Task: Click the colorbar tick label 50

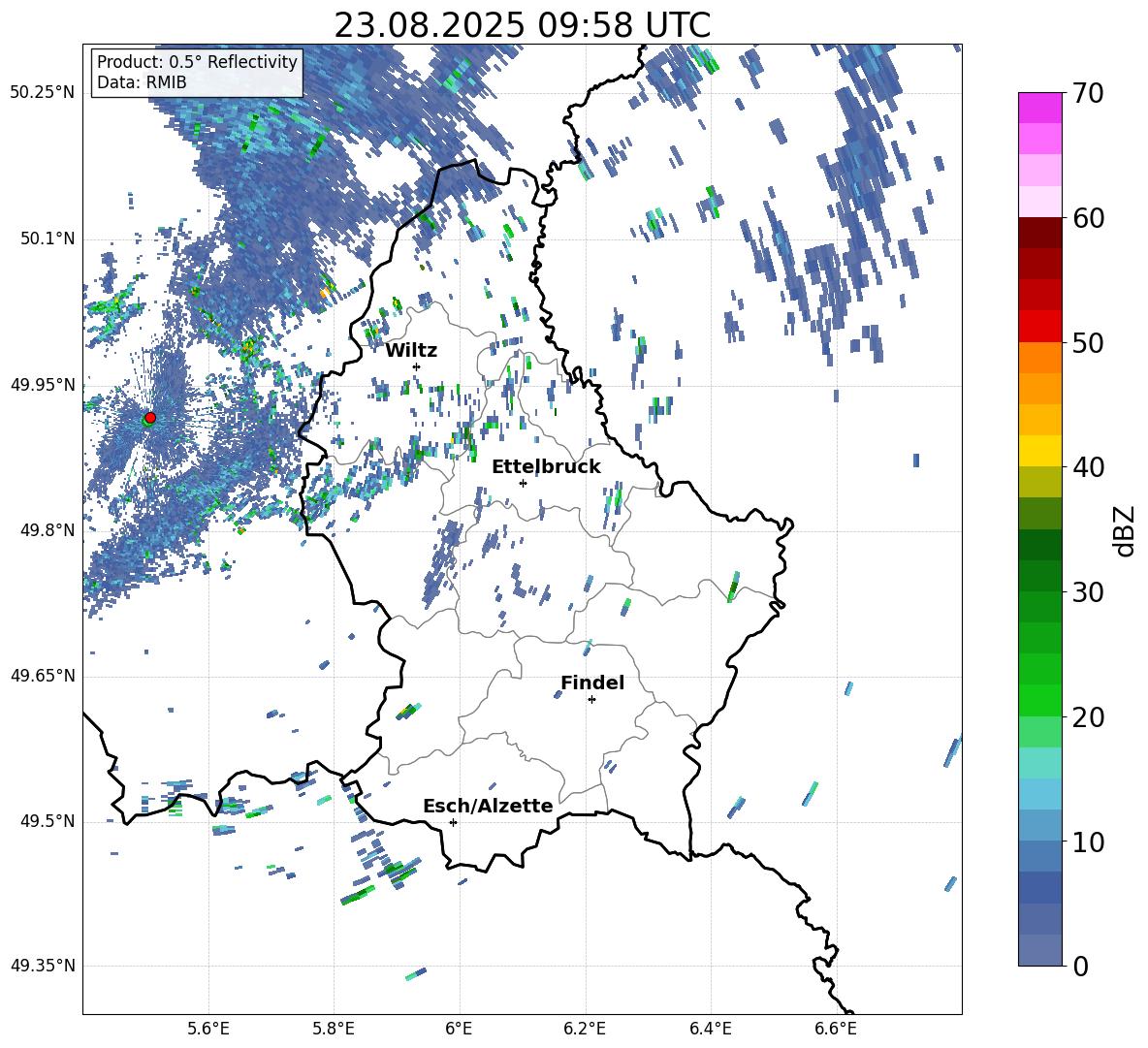Action: (x=1088, y=342)
